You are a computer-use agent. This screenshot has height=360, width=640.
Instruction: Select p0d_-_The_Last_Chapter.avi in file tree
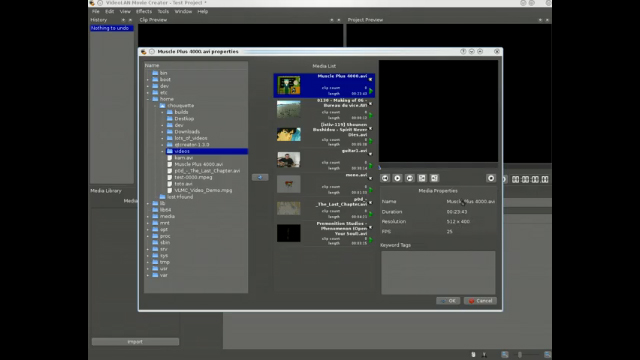[x=207, y=171]
